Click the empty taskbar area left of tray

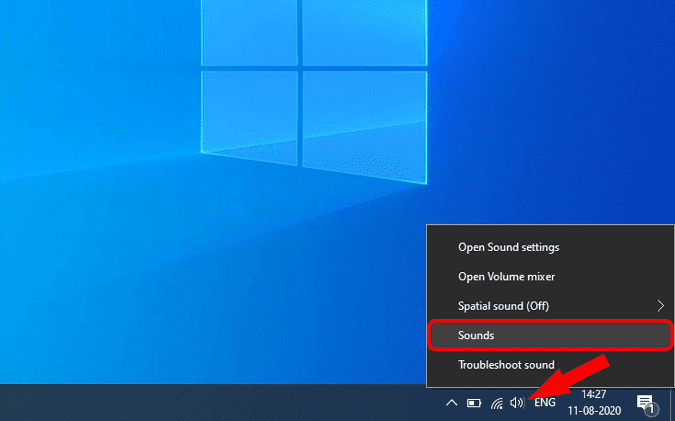(200, 403)
